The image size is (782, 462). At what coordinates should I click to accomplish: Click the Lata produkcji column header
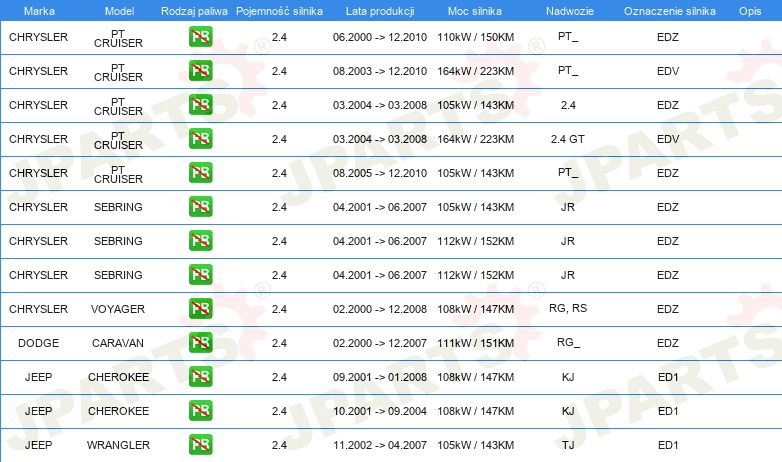[380, 11]
